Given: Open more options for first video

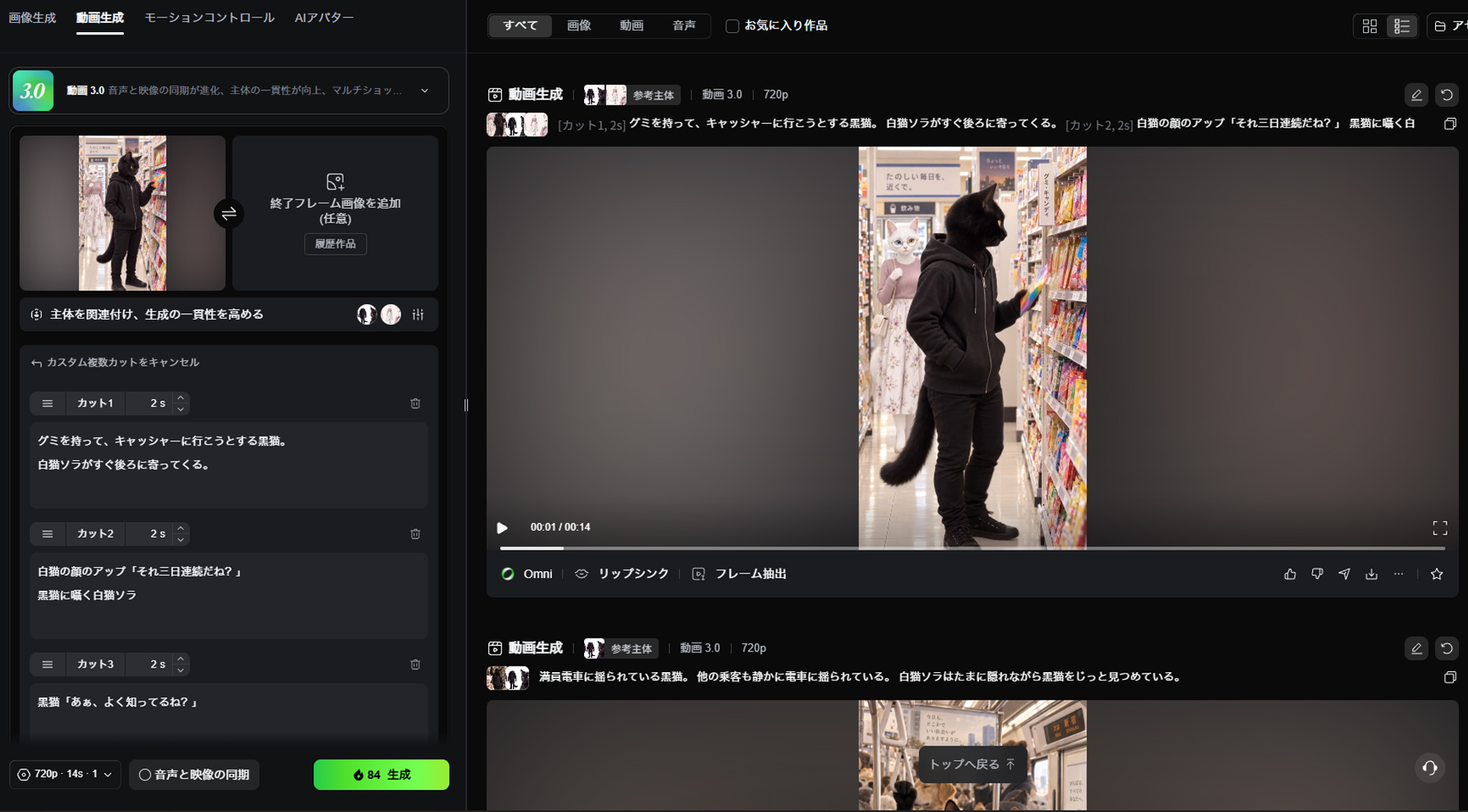Looking at the screenshot, I should coord(1398,574).
